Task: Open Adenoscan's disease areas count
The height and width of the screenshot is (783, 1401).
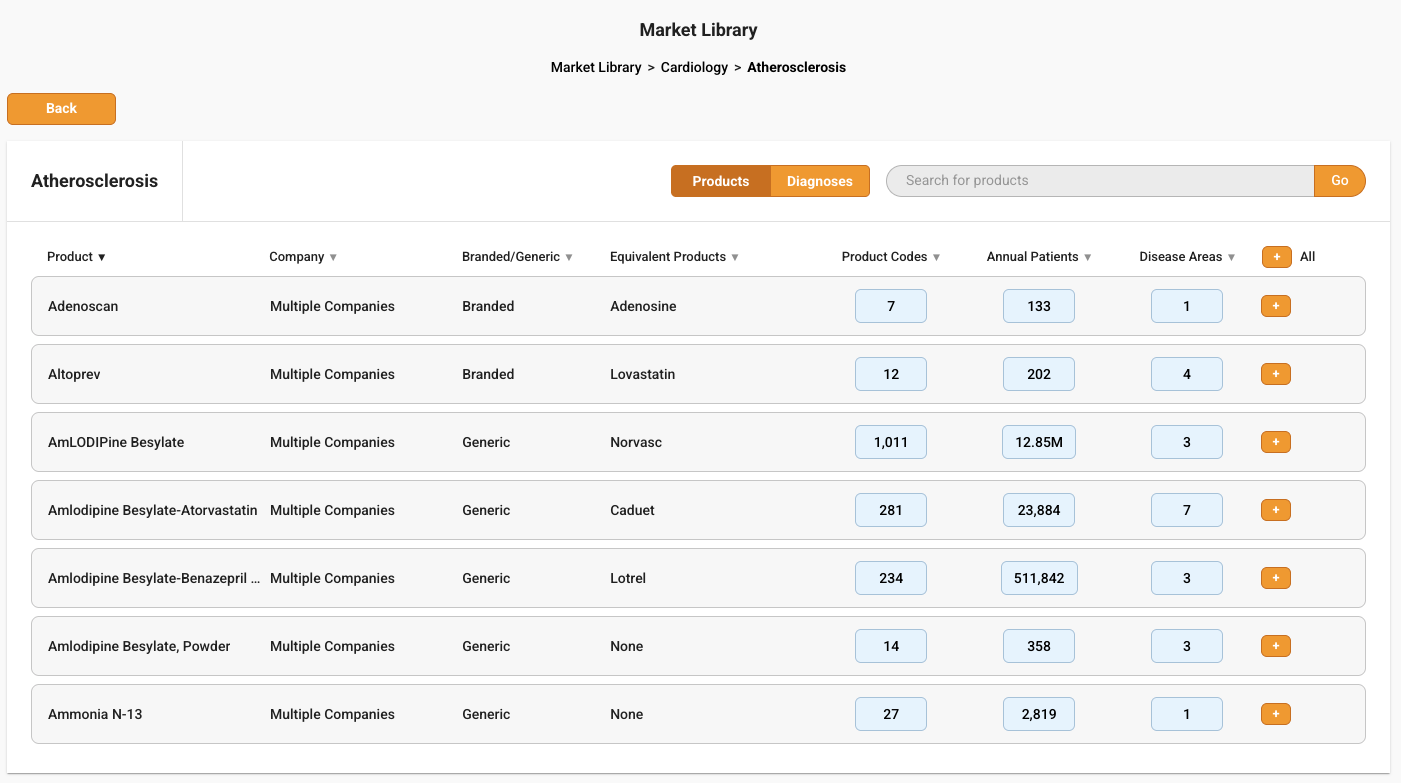Action: [1187, 306]
